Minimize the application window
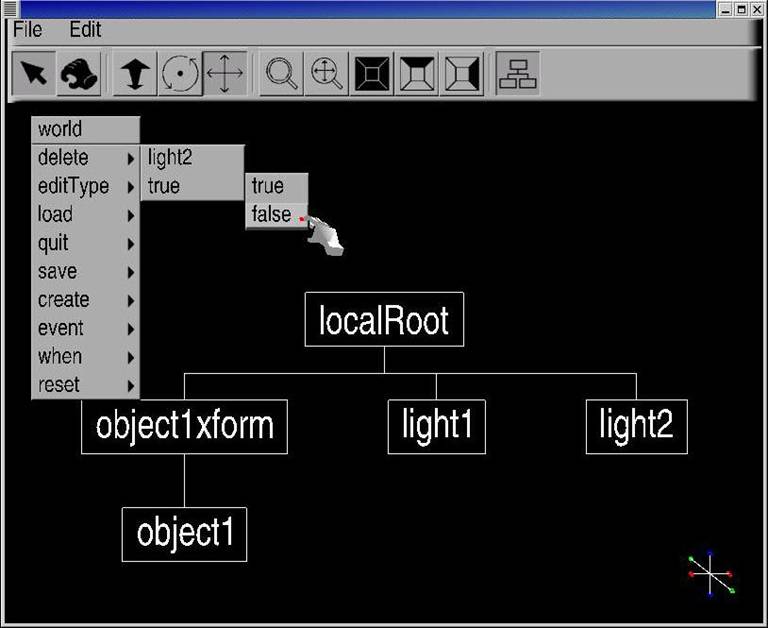The image size is (768, 628). tap(726, 9)
